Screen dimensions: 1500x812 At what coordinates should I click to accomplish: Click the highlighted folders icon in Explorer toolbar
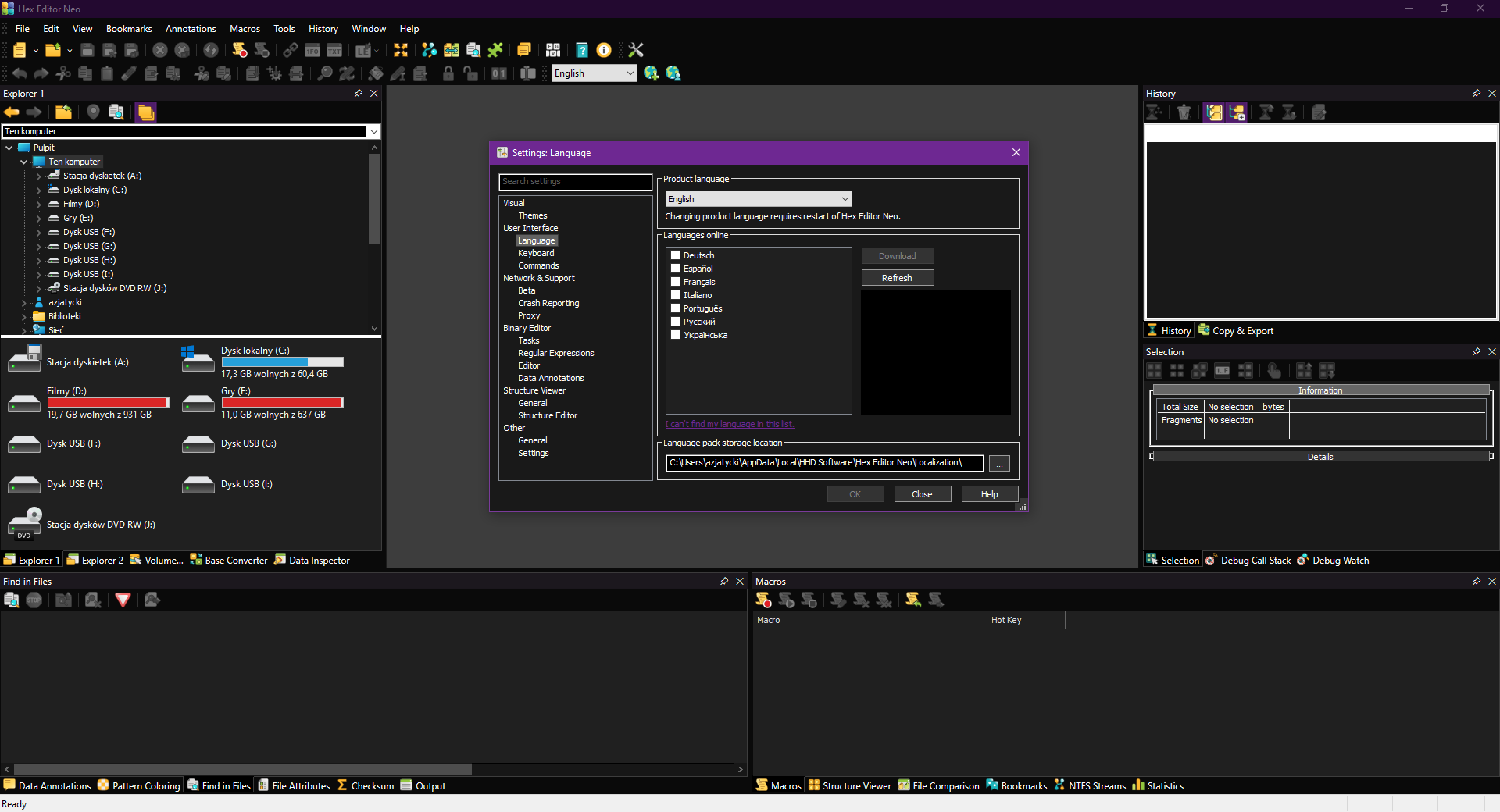tap(145, 112)
